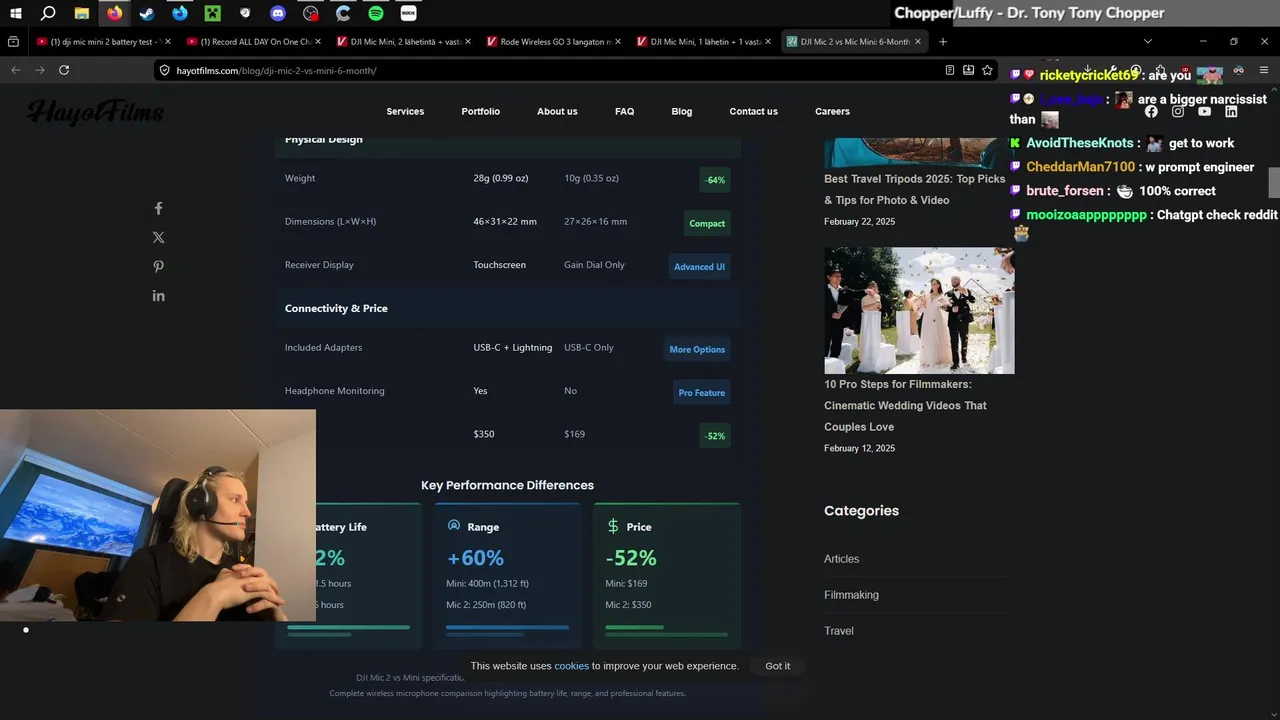
Task: Open the Portfolio nav link
Action: 480,111
